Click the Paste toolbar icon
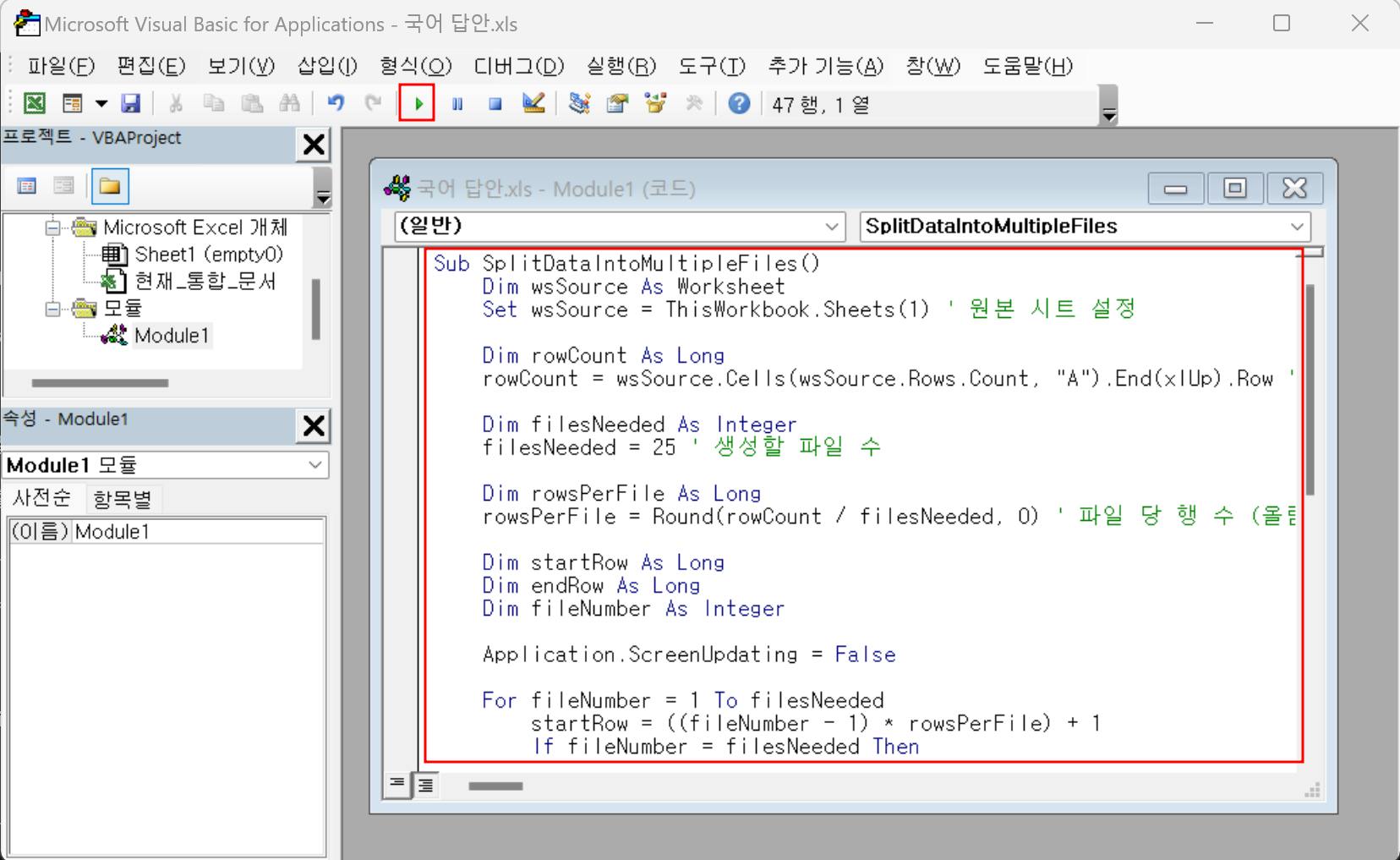The width and height of the screenshot is (1400, 860). 252,104
